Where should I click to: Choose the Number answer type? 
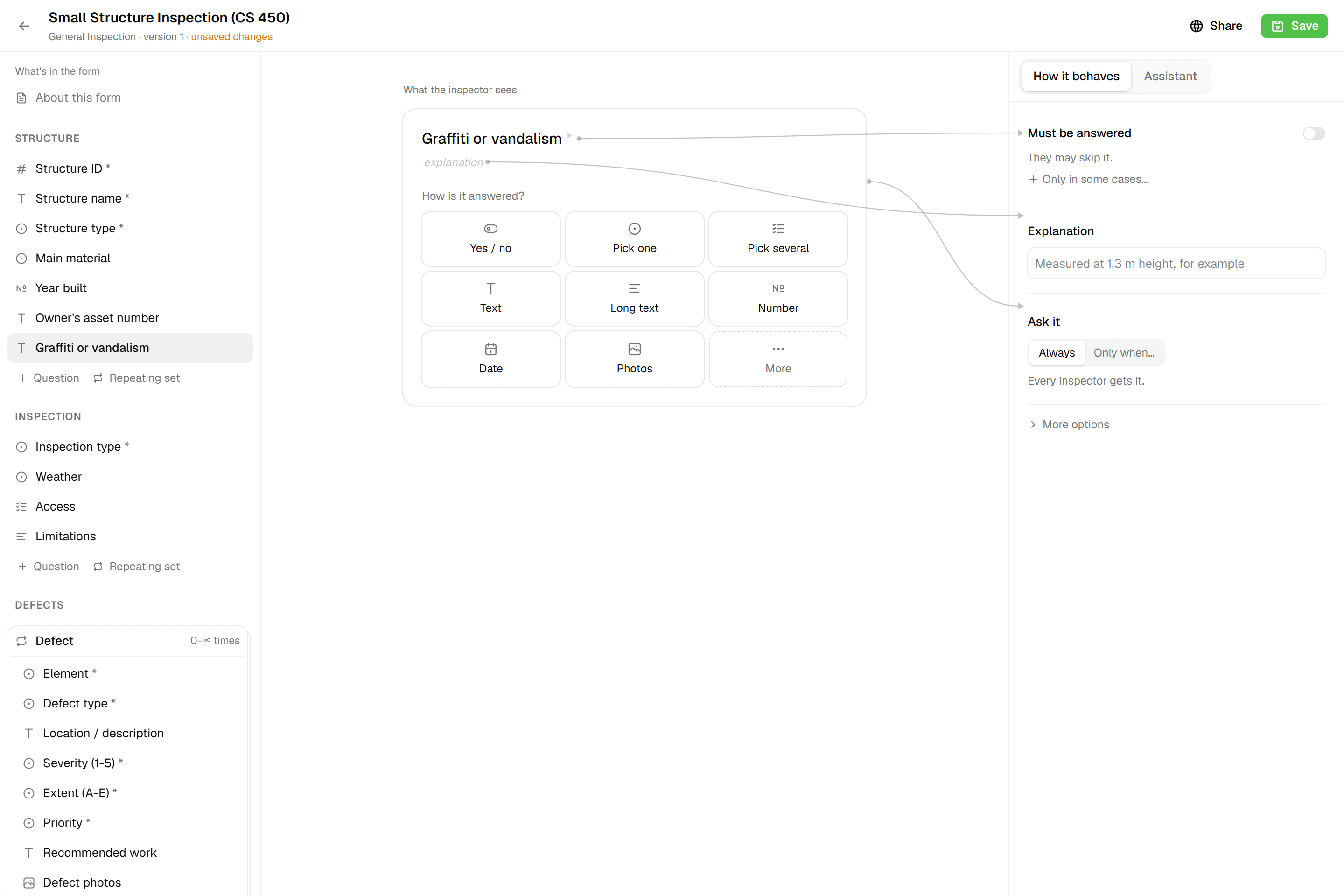click(x=778, y=299)
